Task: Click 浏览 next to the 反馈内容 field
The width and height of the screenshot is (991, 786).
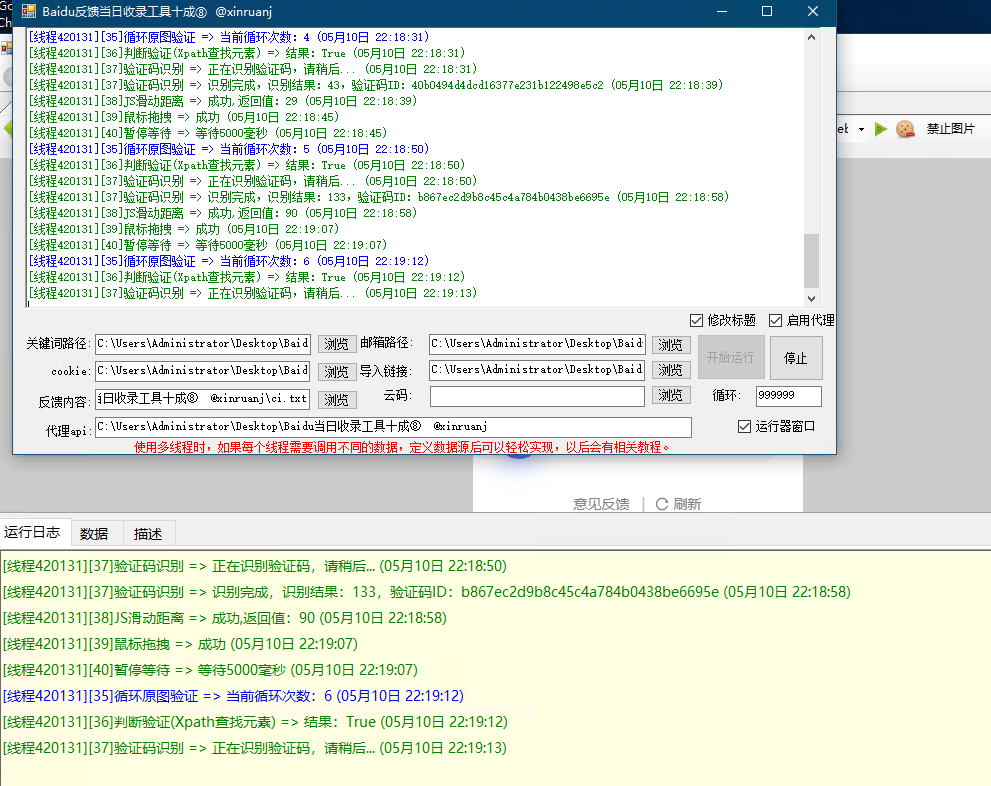Action: coord(336,399)
